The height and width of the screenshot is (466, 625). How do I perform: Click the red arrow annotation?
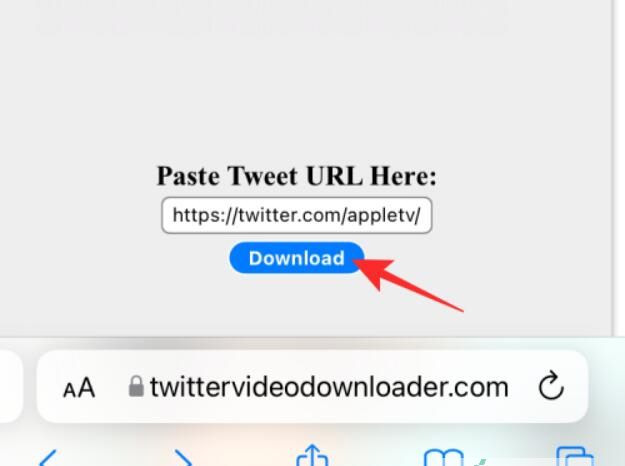(407, 282)
